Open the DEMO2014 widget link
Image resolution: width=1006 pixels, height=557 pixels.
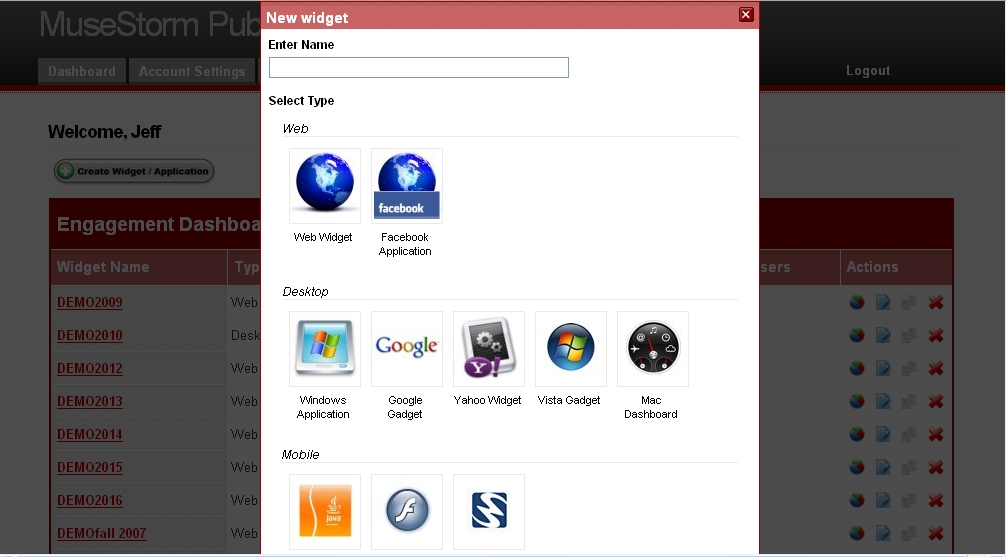[x=90, y=434]
